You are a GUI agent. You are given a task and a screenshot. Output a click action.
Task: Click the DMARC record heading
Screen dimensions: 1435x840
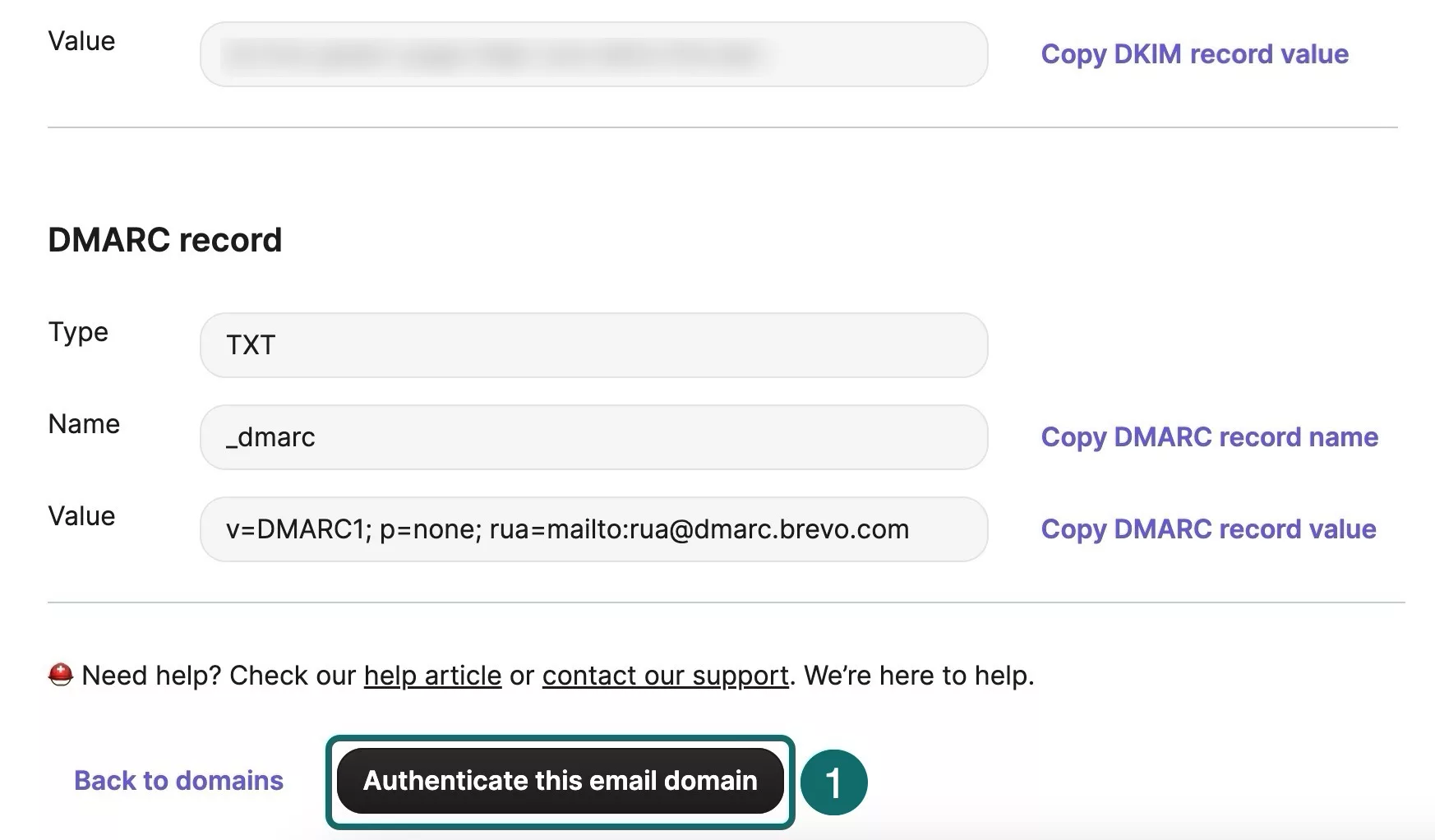[165, 240]
